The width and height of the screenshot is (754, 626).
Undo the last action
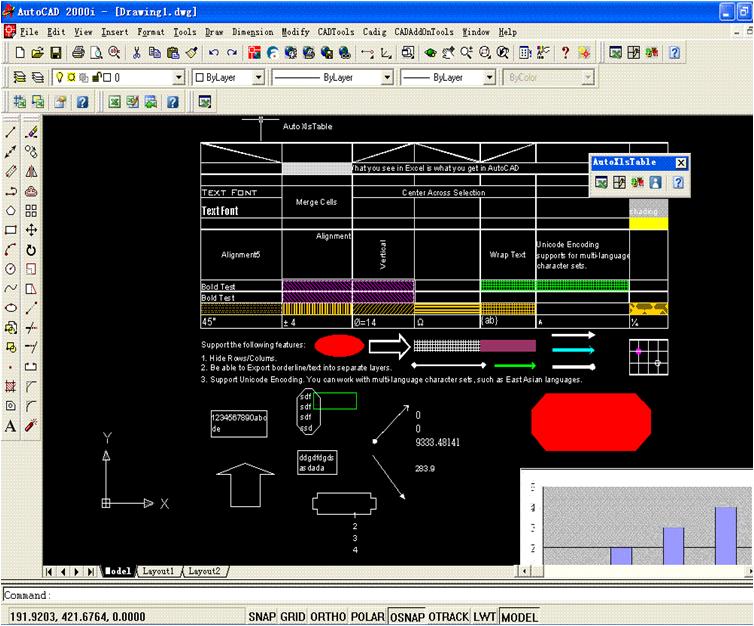point(214,52)
